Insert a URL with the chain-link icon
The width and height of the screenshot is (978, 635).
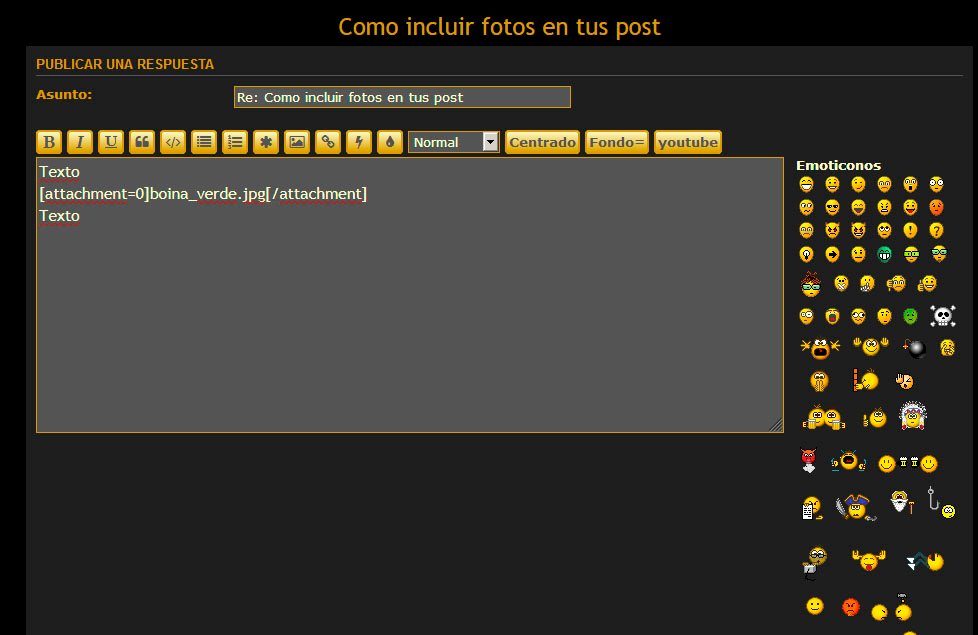[328, 142]
